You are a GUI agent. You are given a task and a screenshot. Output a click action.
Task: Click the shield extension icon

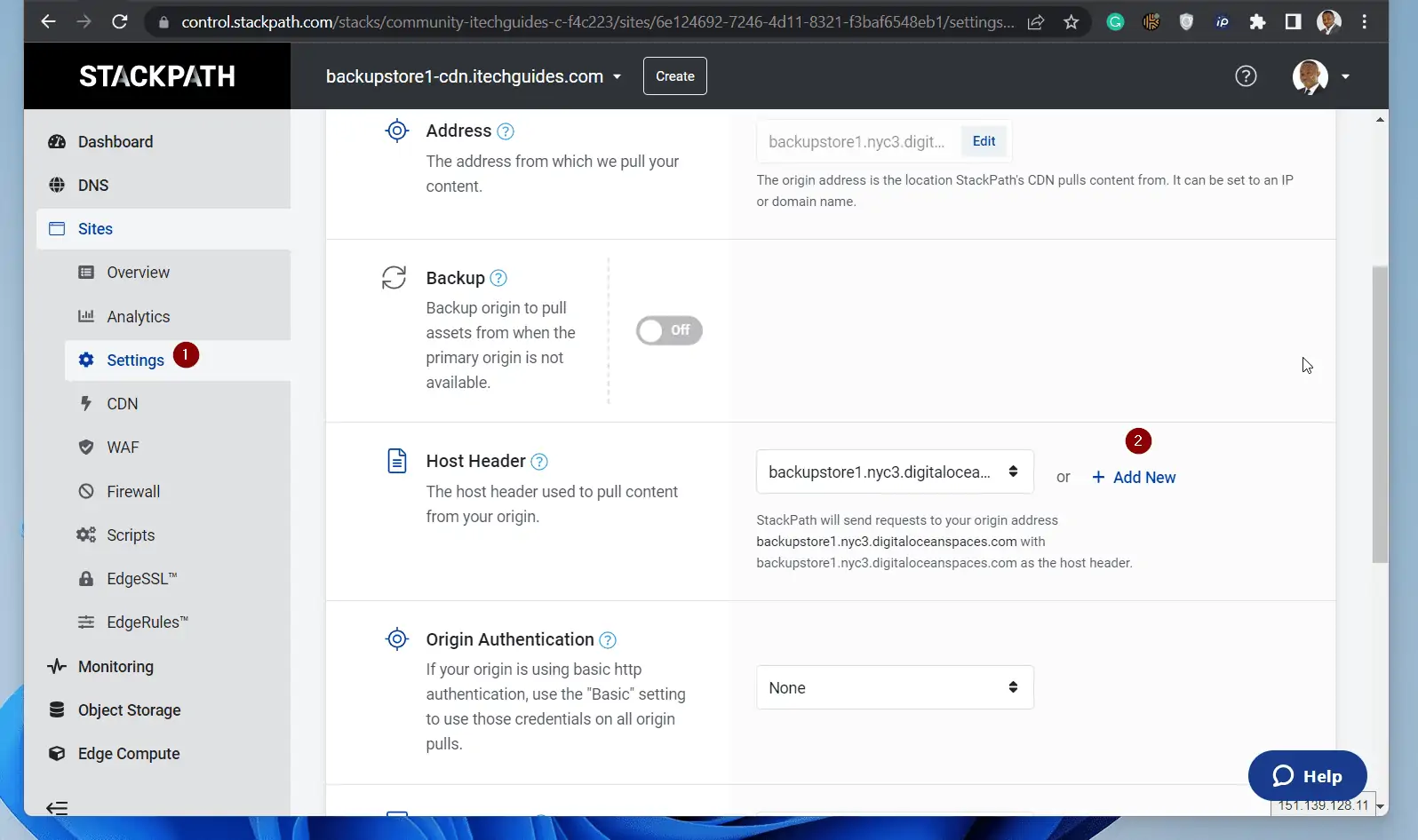(1186, 22)
